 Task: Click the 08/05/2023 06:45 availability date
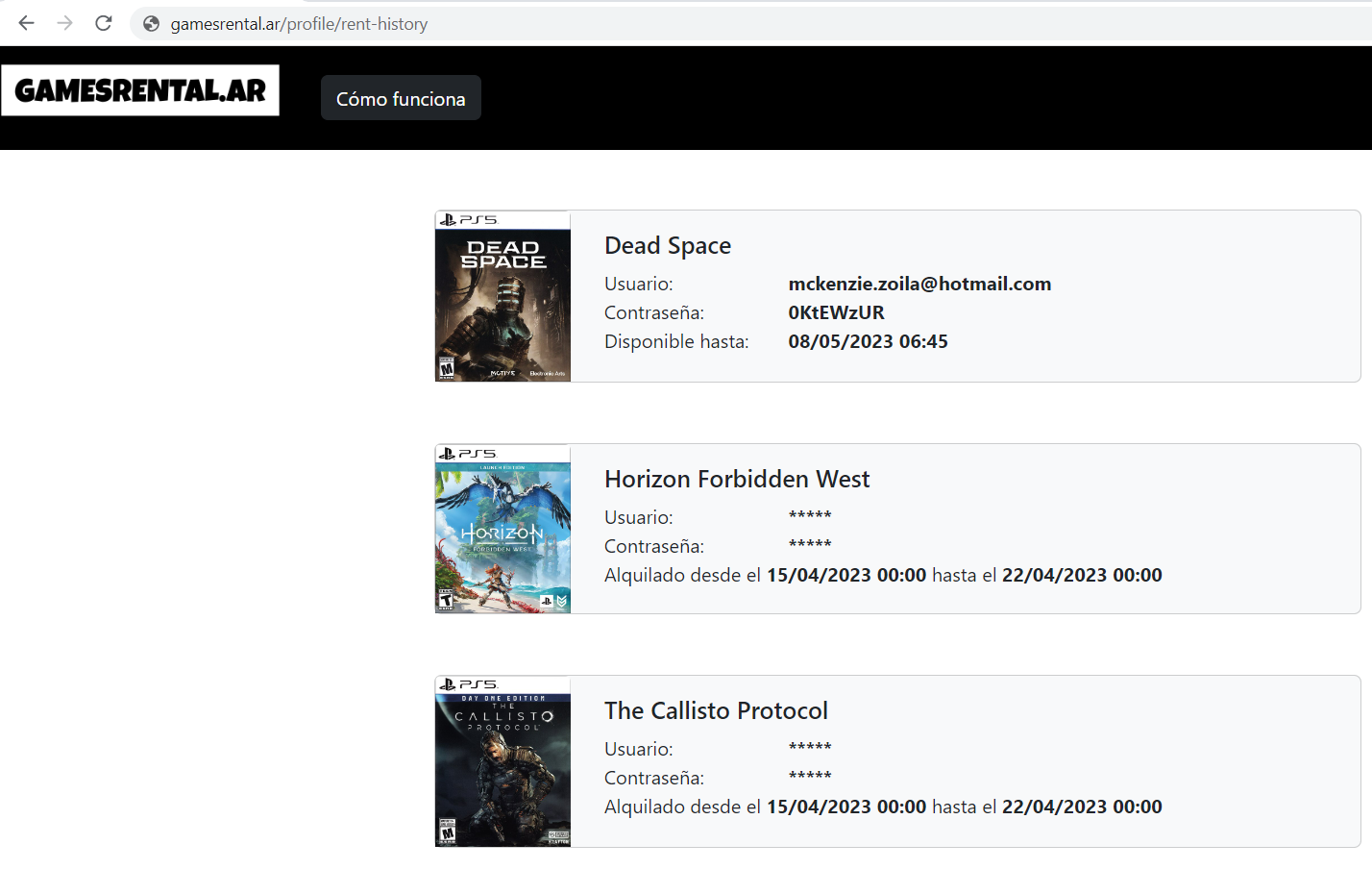868,341
